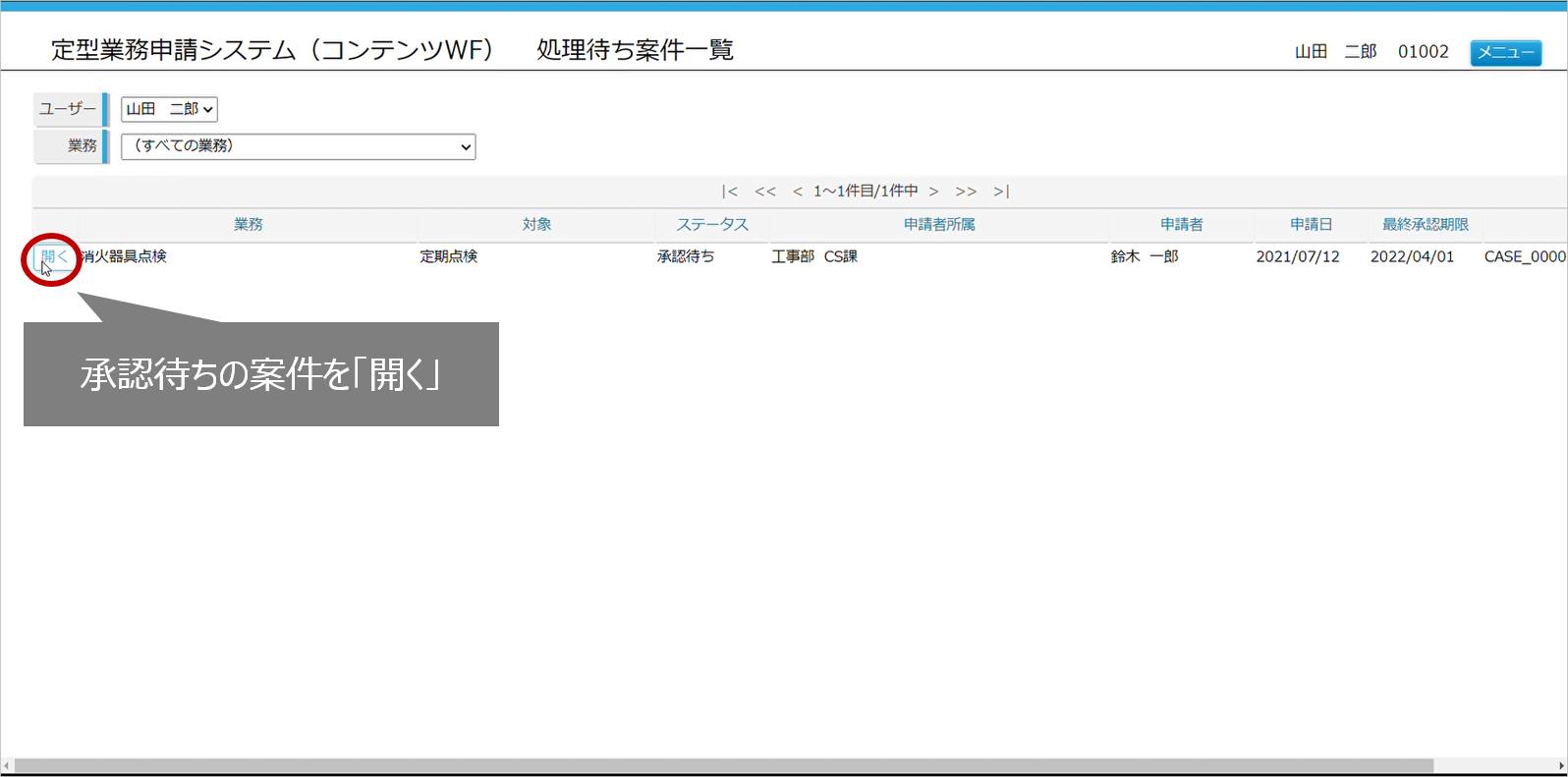Screen dimensions: 1568x777
Task: Sort by 申請日 column header
Action: pyautogui.click(x=1311, y=225)
